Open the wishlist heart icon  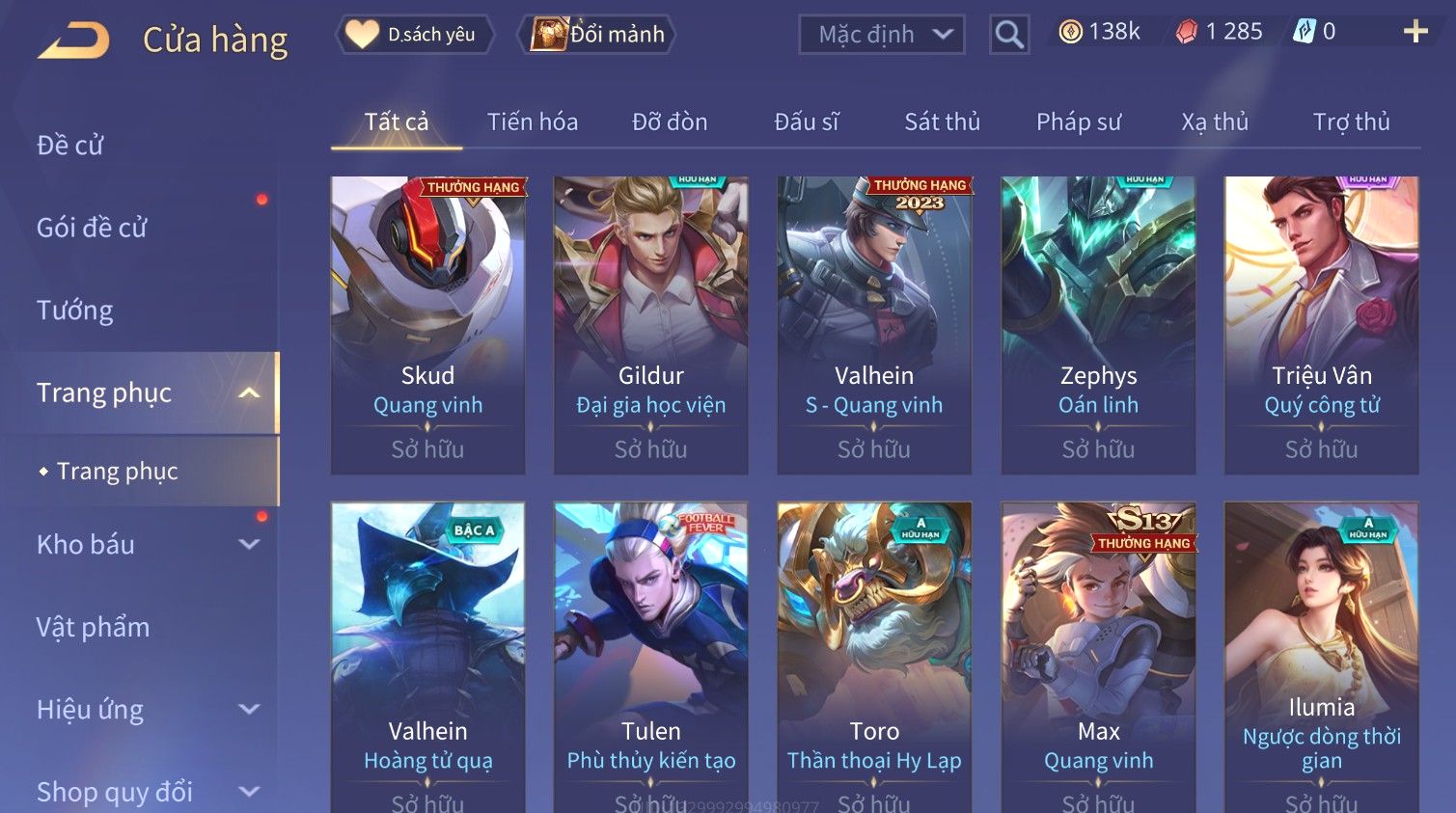click(363, 35)
